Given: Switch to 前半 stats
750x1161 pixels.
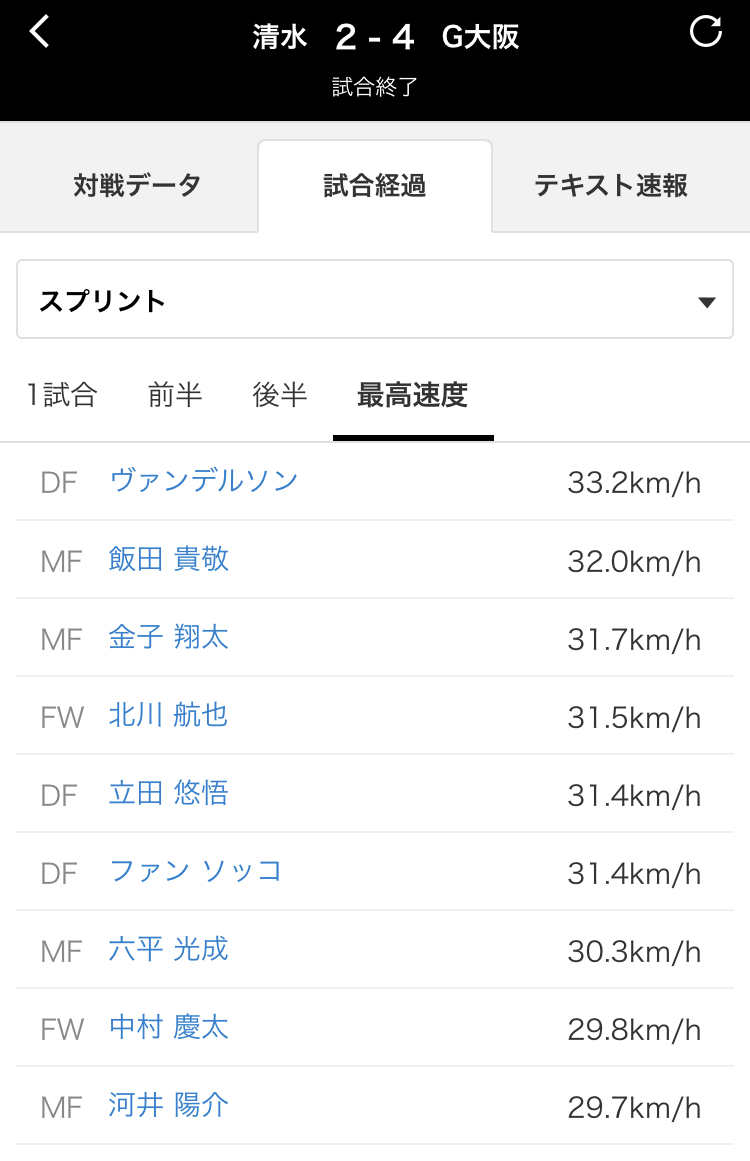Looking at the screenshot, I should point(175,396).
